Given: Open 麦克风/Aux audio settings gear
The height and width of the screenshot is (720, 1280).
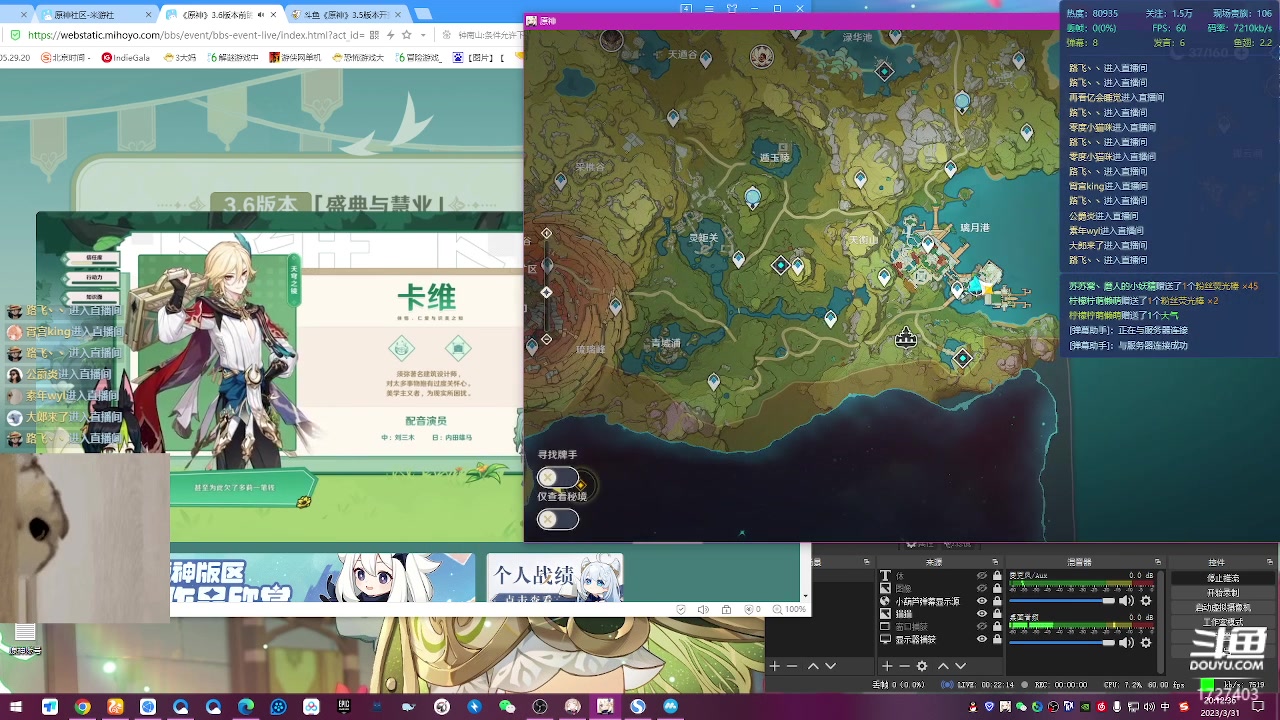Looking at the screenshot, I should [1145, 601].
